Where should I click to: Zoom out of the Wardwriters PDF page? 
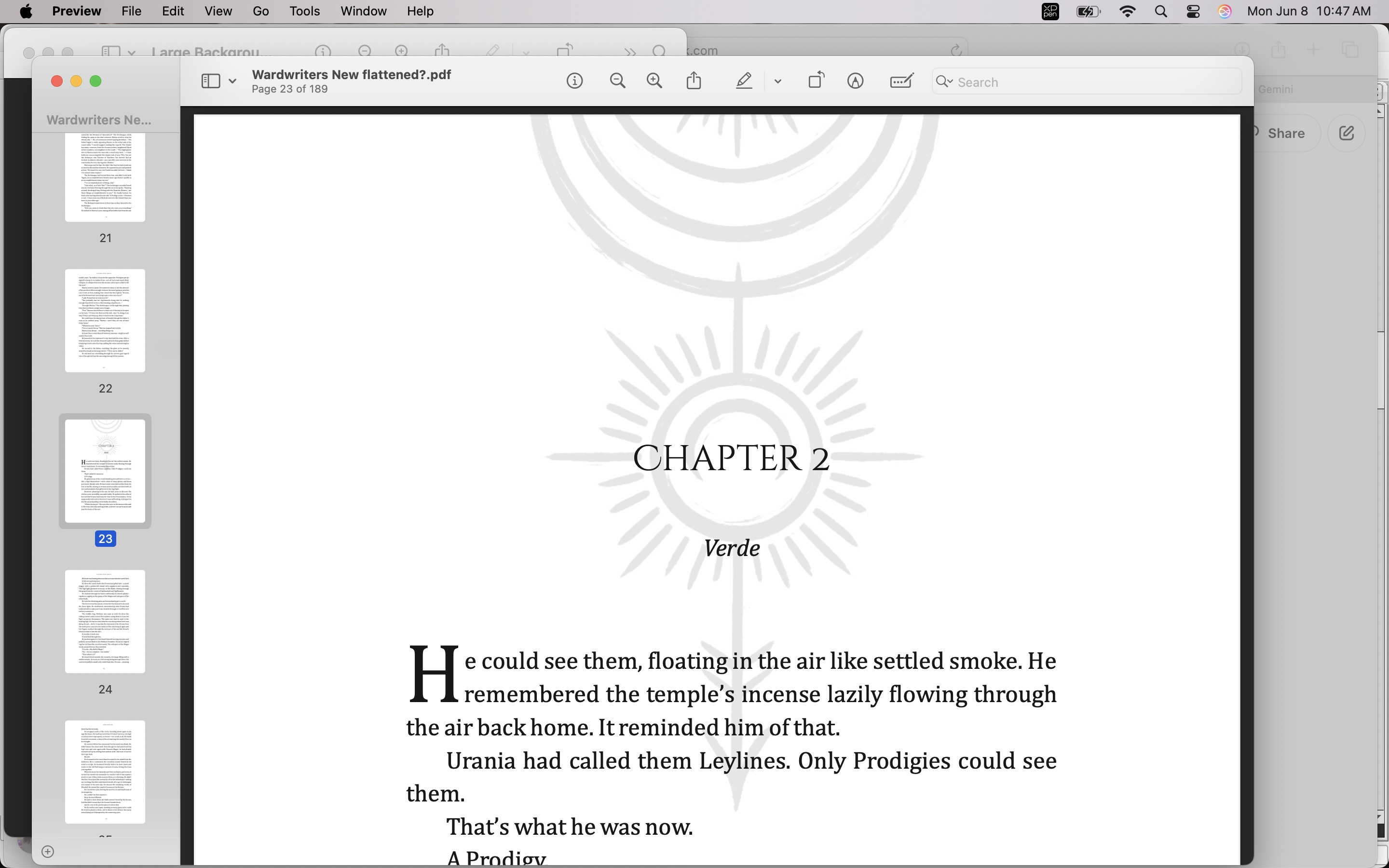point(618,81)
